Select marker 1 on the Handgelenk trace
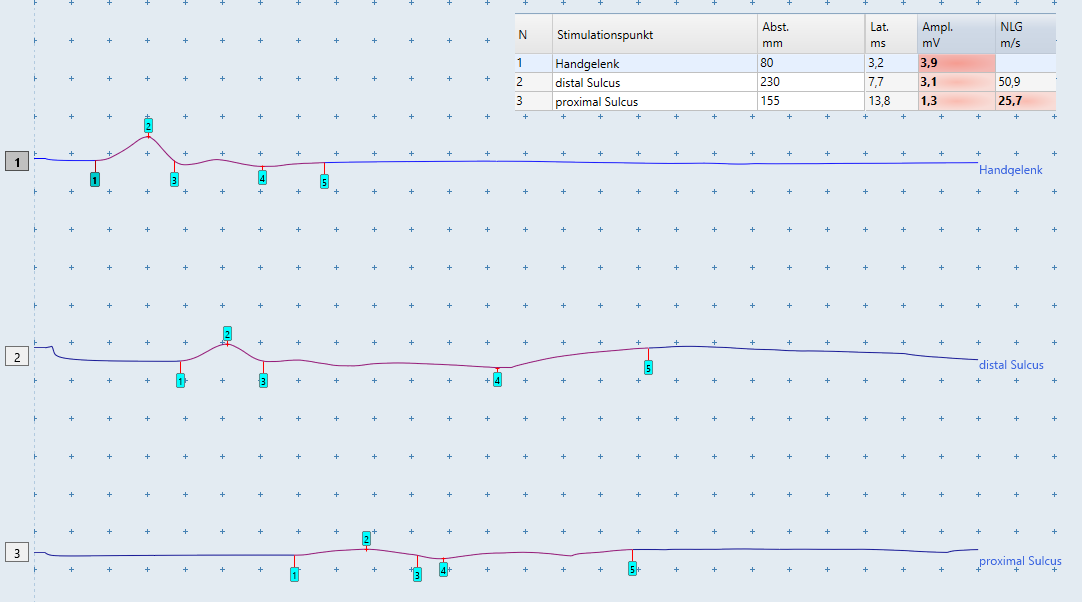Image resolution: width=1082 pixels, height=602 pixels. (95, 179)
